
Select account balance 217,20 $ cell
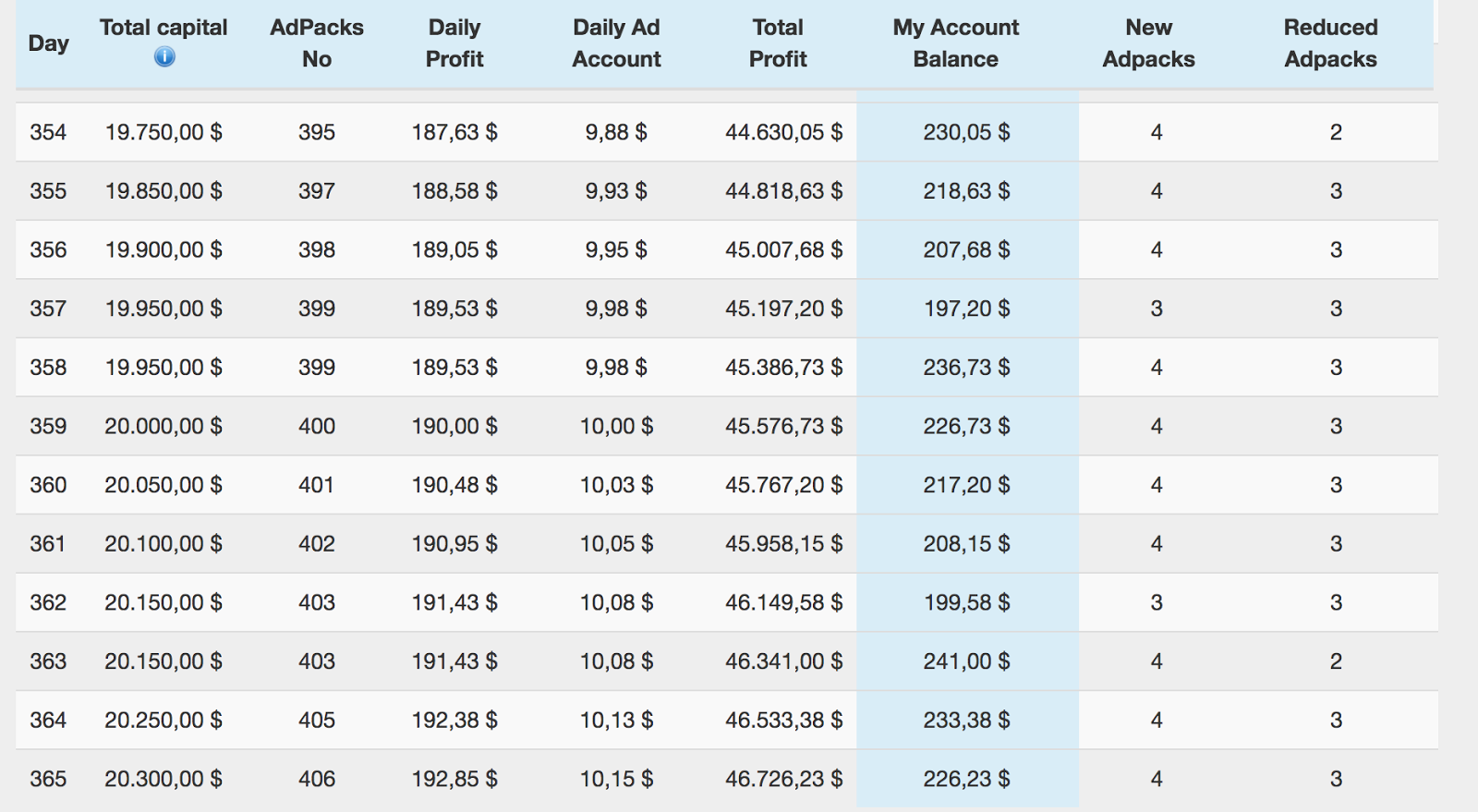tap(966, 485)
